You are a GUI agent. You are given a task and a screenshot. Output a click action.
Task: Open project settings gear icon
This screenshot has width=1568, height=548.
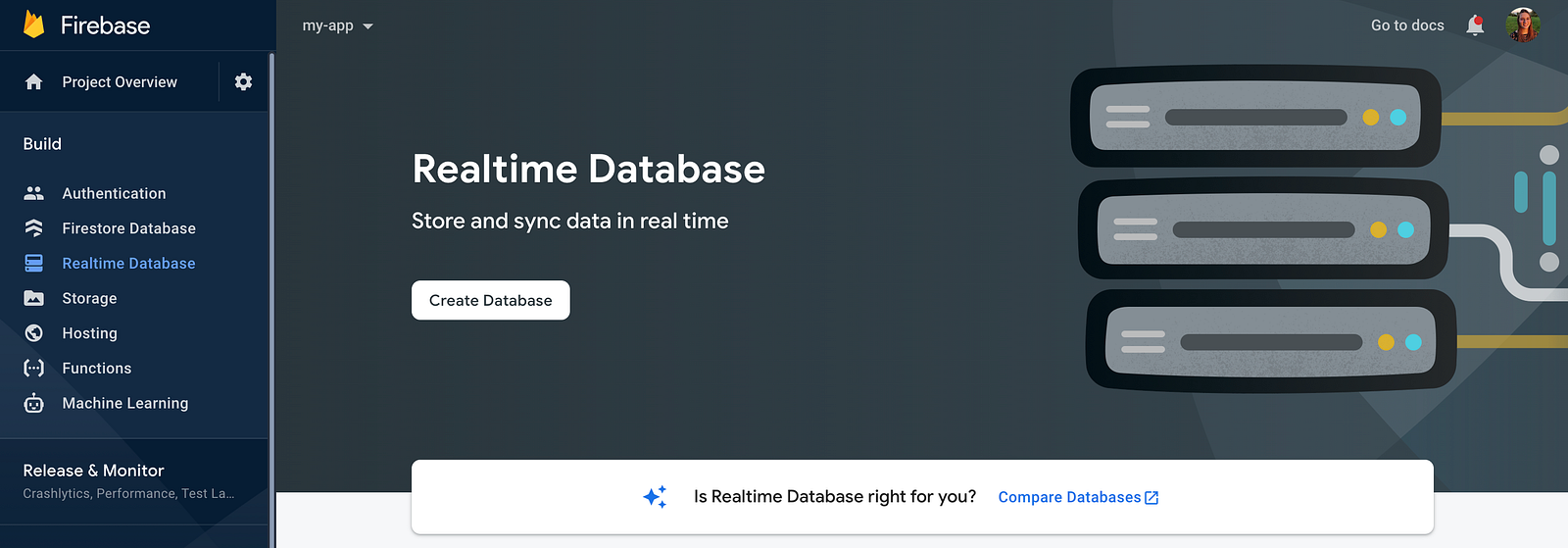pos(243,81)
